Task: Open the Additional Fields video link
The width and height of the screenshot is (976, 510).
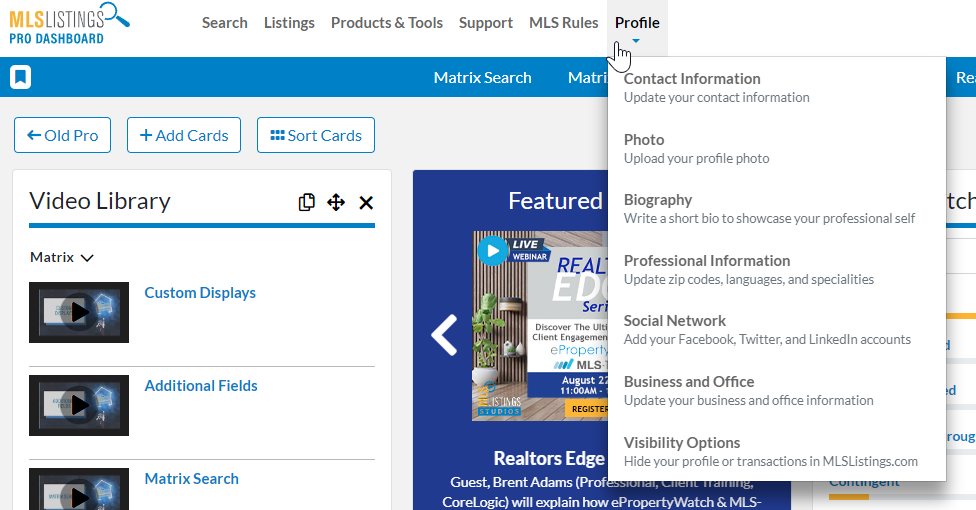Action: [201, 385]
